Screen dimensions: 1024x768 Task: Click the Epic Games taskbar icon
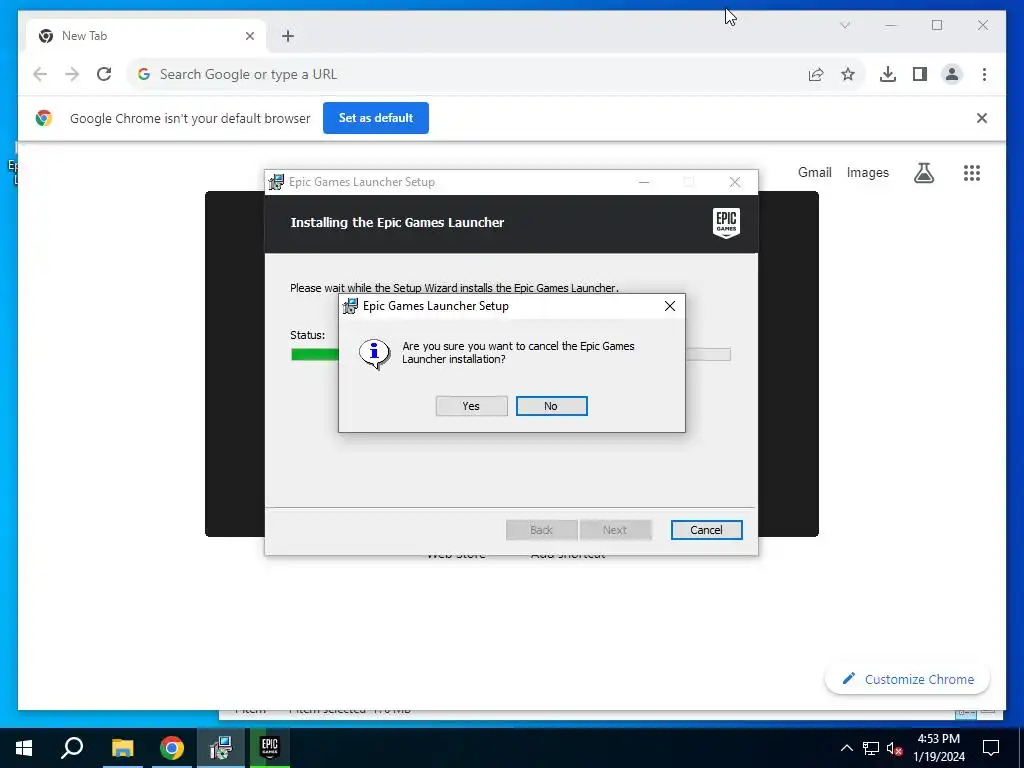pos(270,748)
